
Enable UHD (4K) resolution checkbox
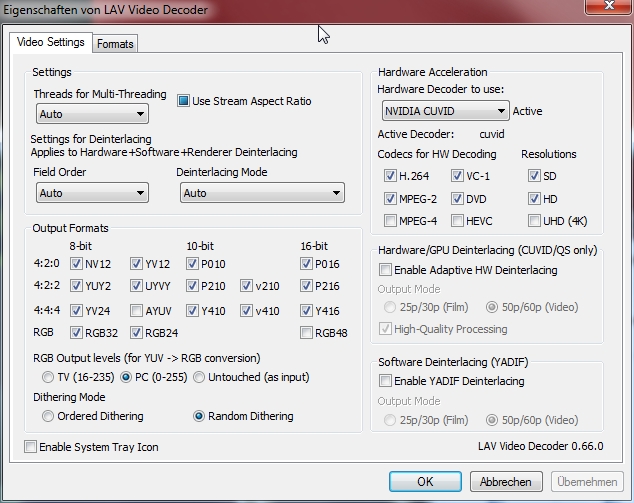pyautogui.click(x=535, y=220)
